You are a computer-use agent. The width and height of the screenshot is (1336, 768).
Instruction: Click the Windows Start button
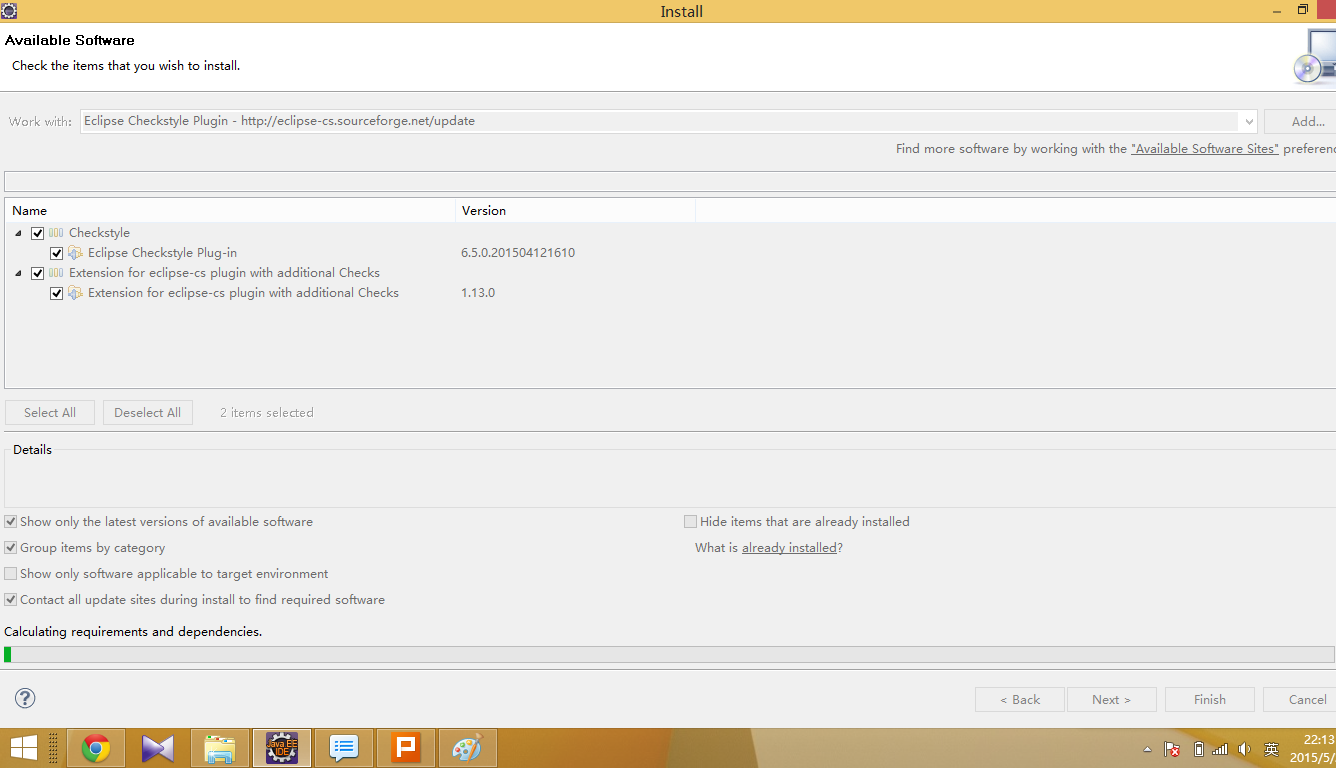24,748
